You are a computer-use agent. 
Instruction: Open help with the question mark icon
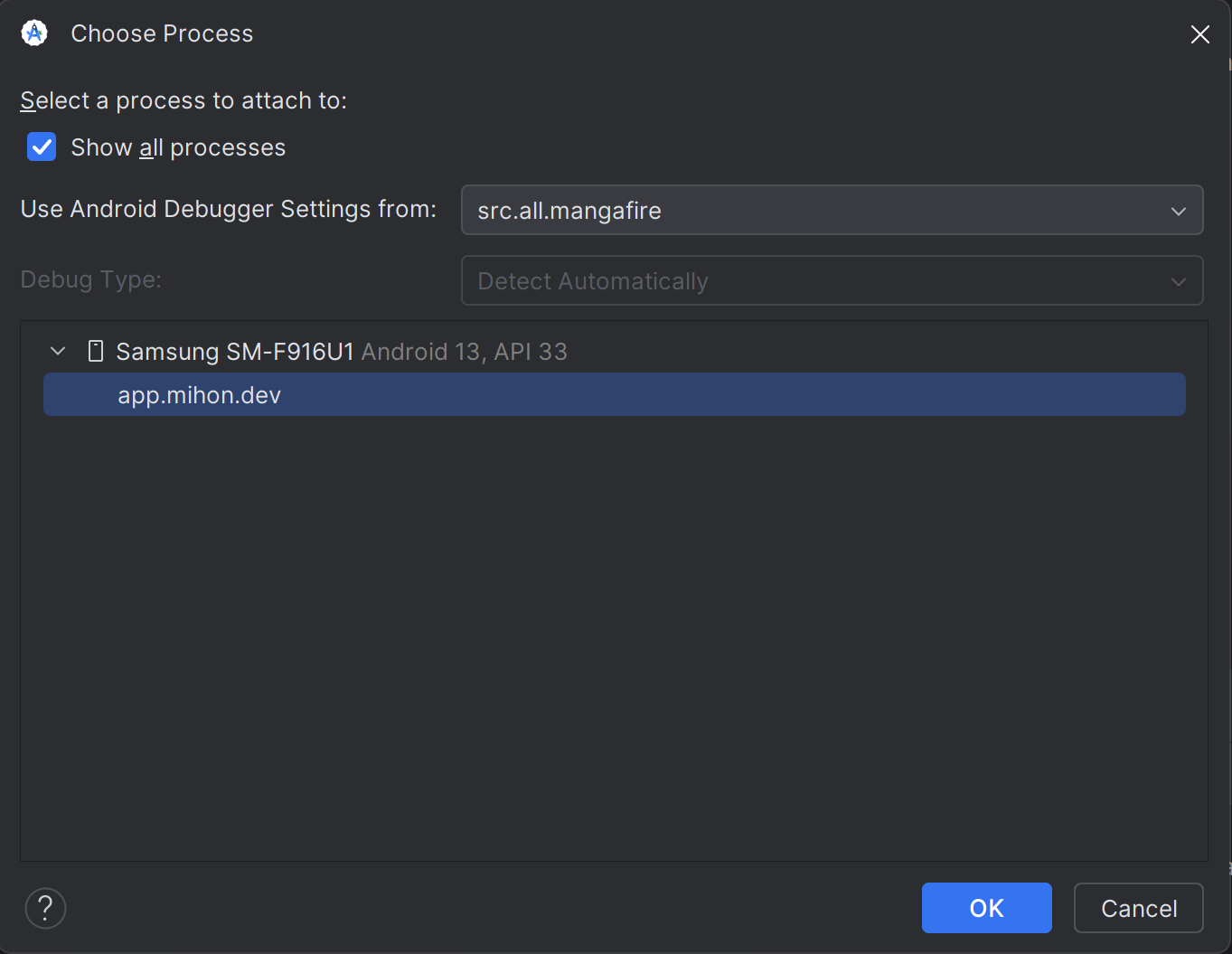45,908
